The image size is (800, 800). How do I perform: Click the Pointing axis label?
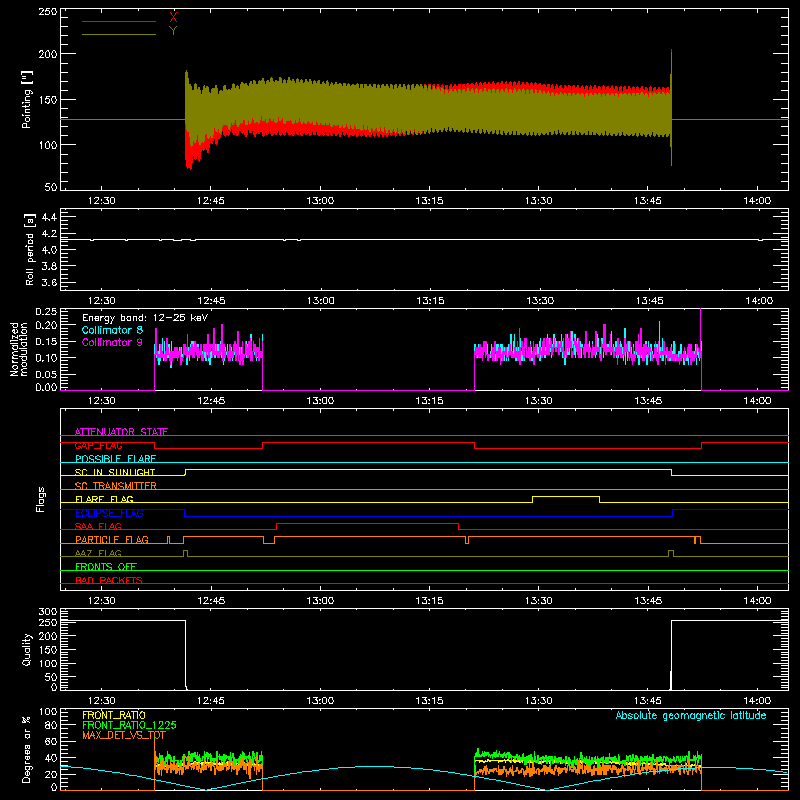click(x=27, y=99)
